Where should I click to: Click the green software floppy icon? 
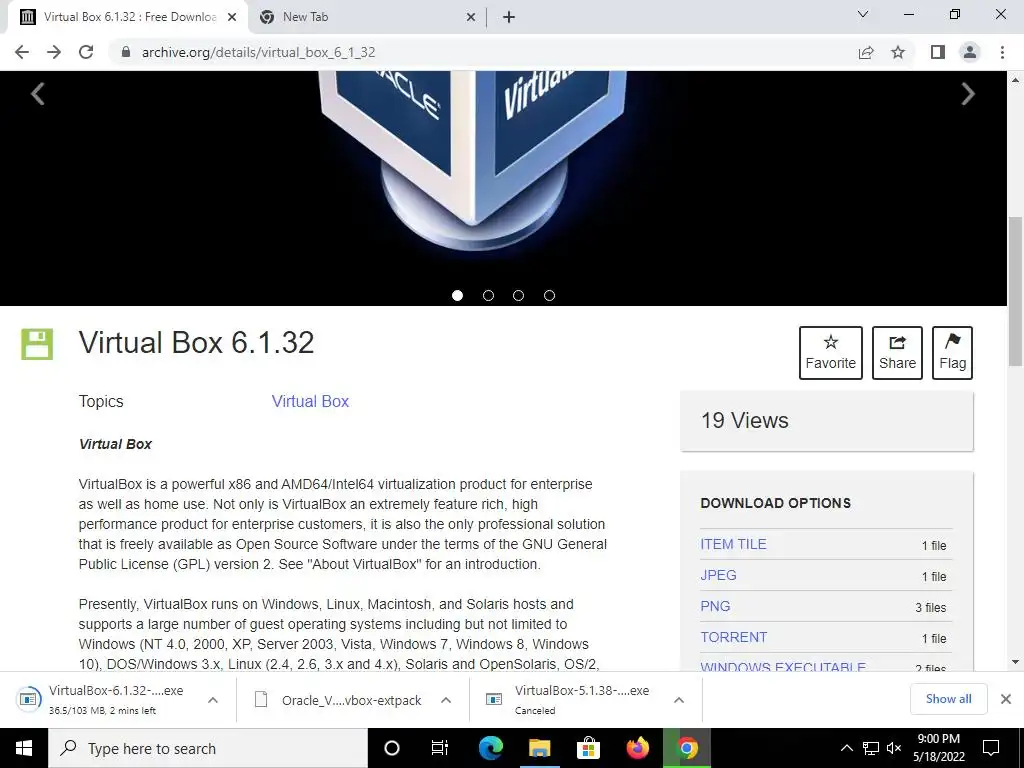37,344
